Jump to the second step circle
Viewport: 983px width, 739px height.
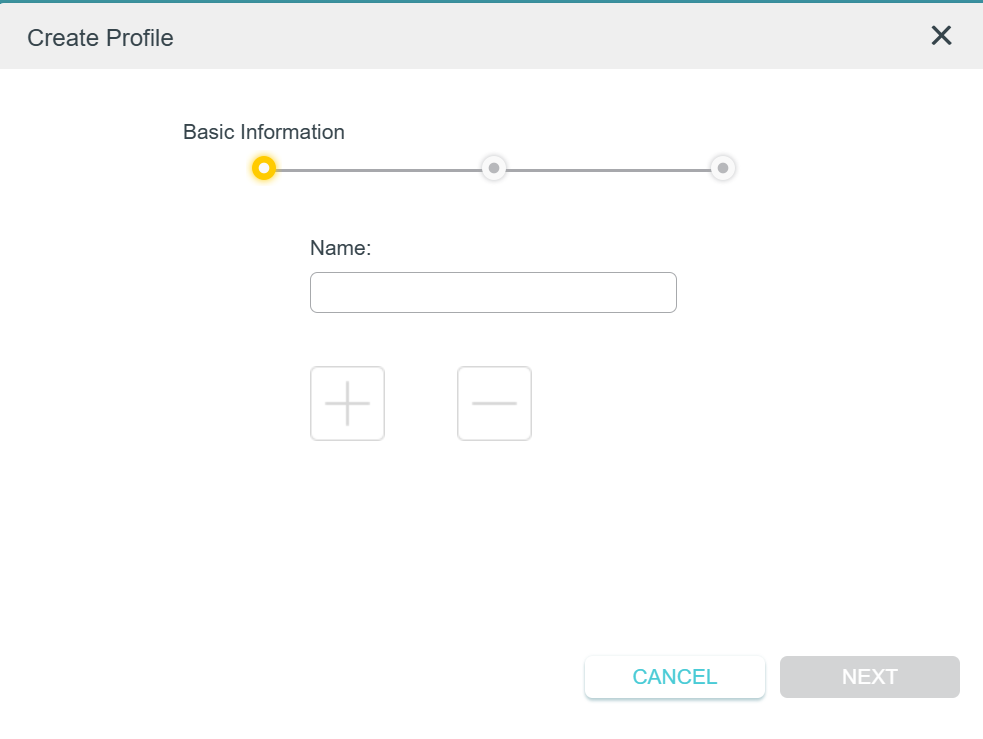[494, 168]
